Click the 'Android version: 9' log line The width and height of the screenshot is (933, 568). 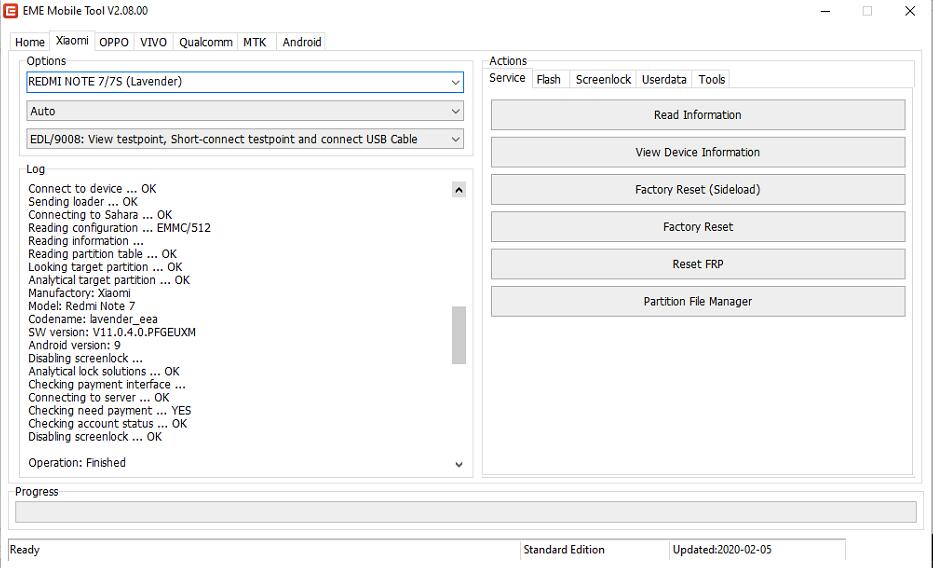coord(74,346)
